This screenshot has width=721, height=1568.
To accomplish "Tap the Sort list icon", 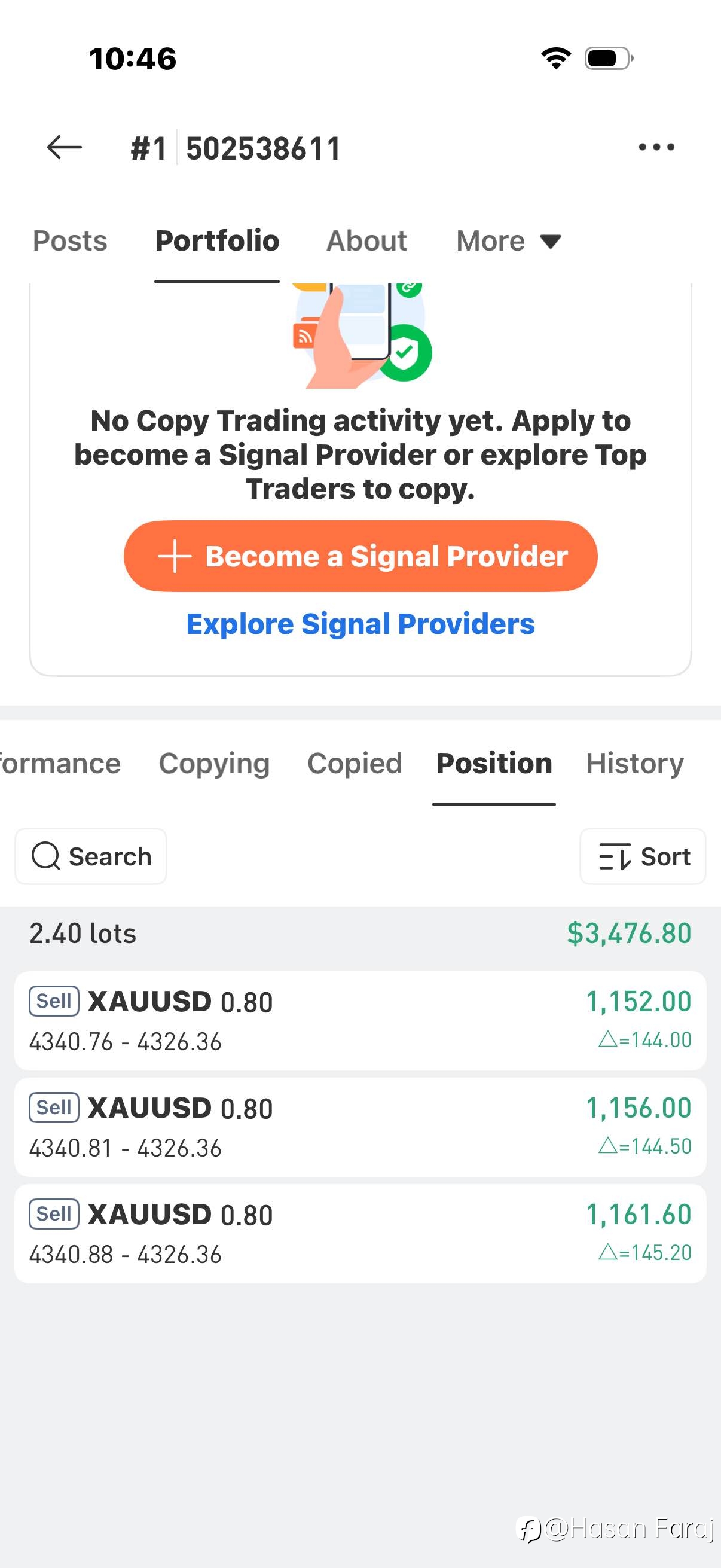I will tap(614, 856).
